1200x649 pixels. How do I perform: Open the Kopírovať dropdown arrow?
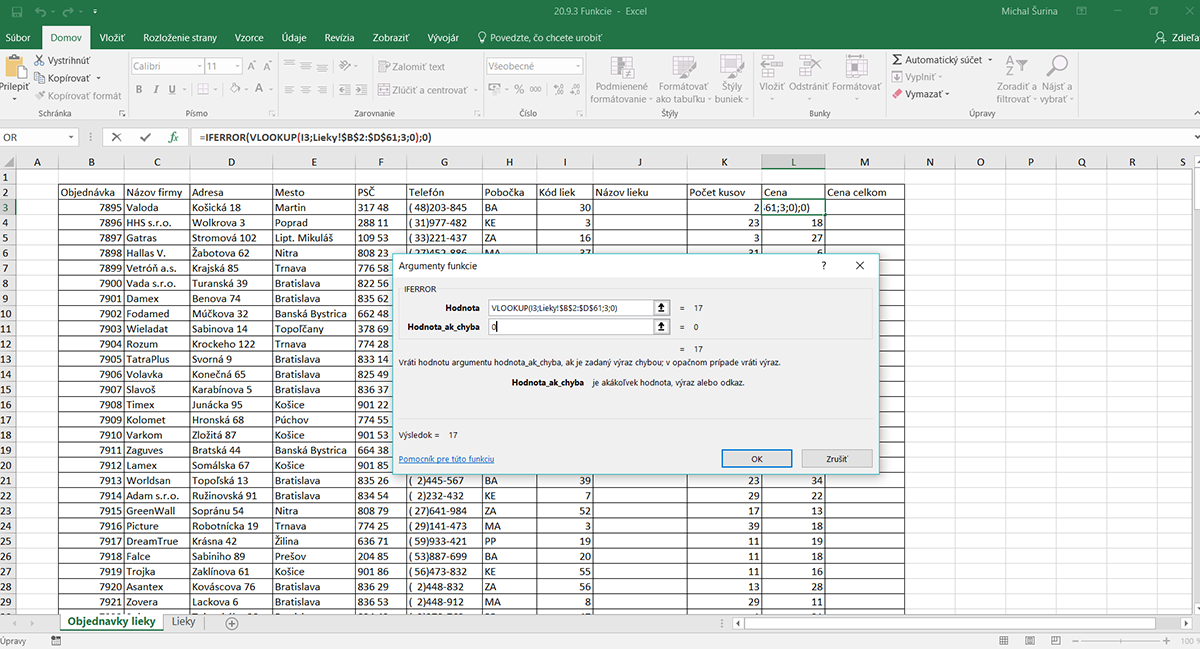(98, 78)
